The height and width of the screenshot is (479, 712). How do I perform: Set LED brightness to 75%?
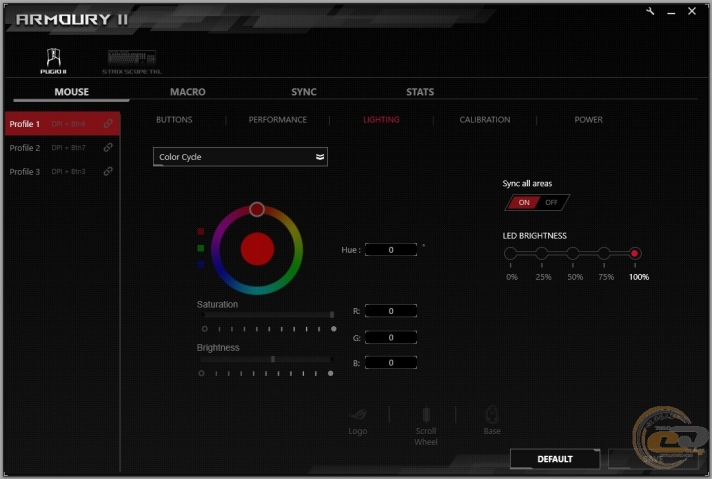[x=604, y=253]
